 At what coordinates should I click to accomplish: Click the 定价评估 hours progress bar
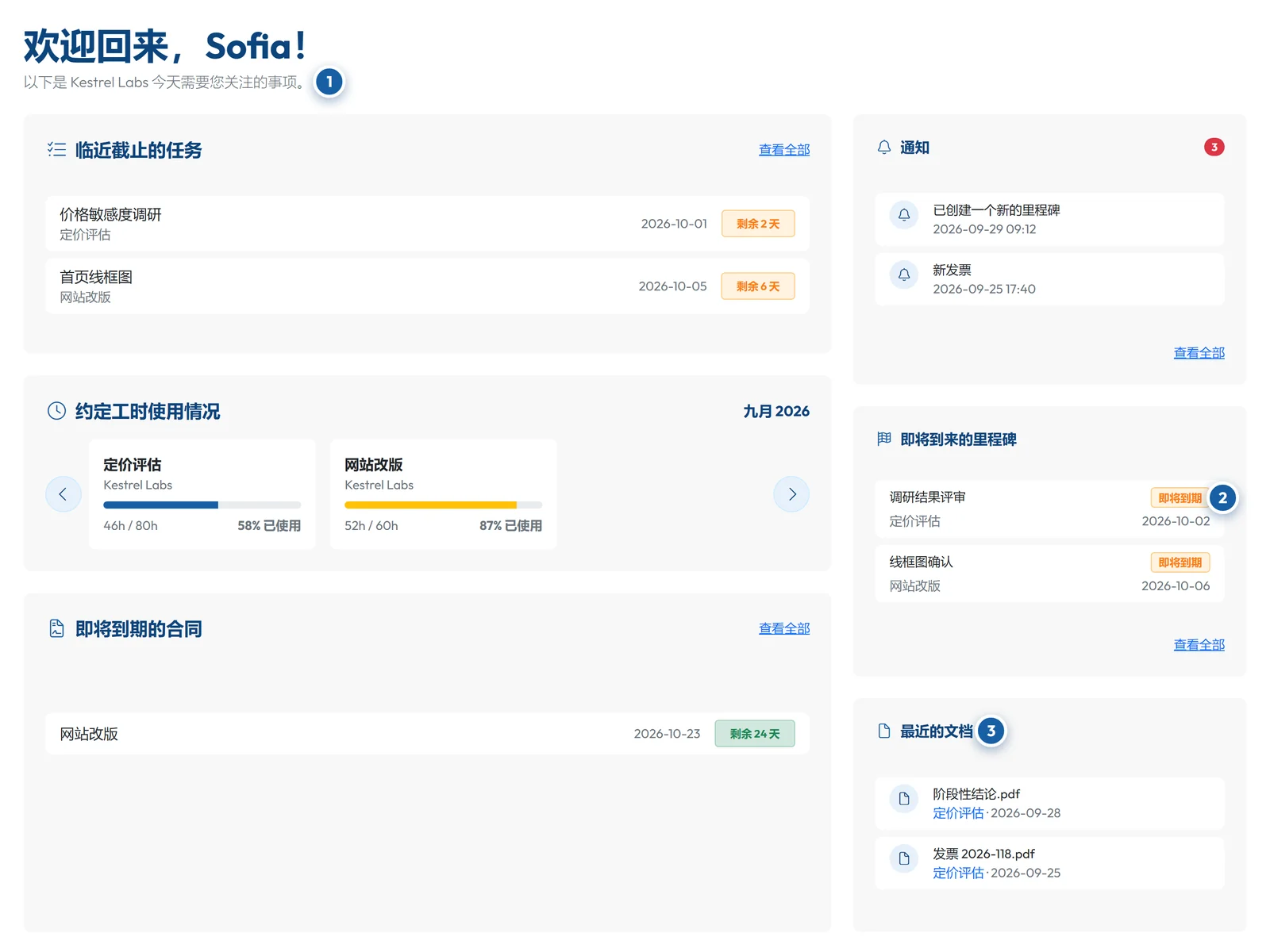point(202,505)
